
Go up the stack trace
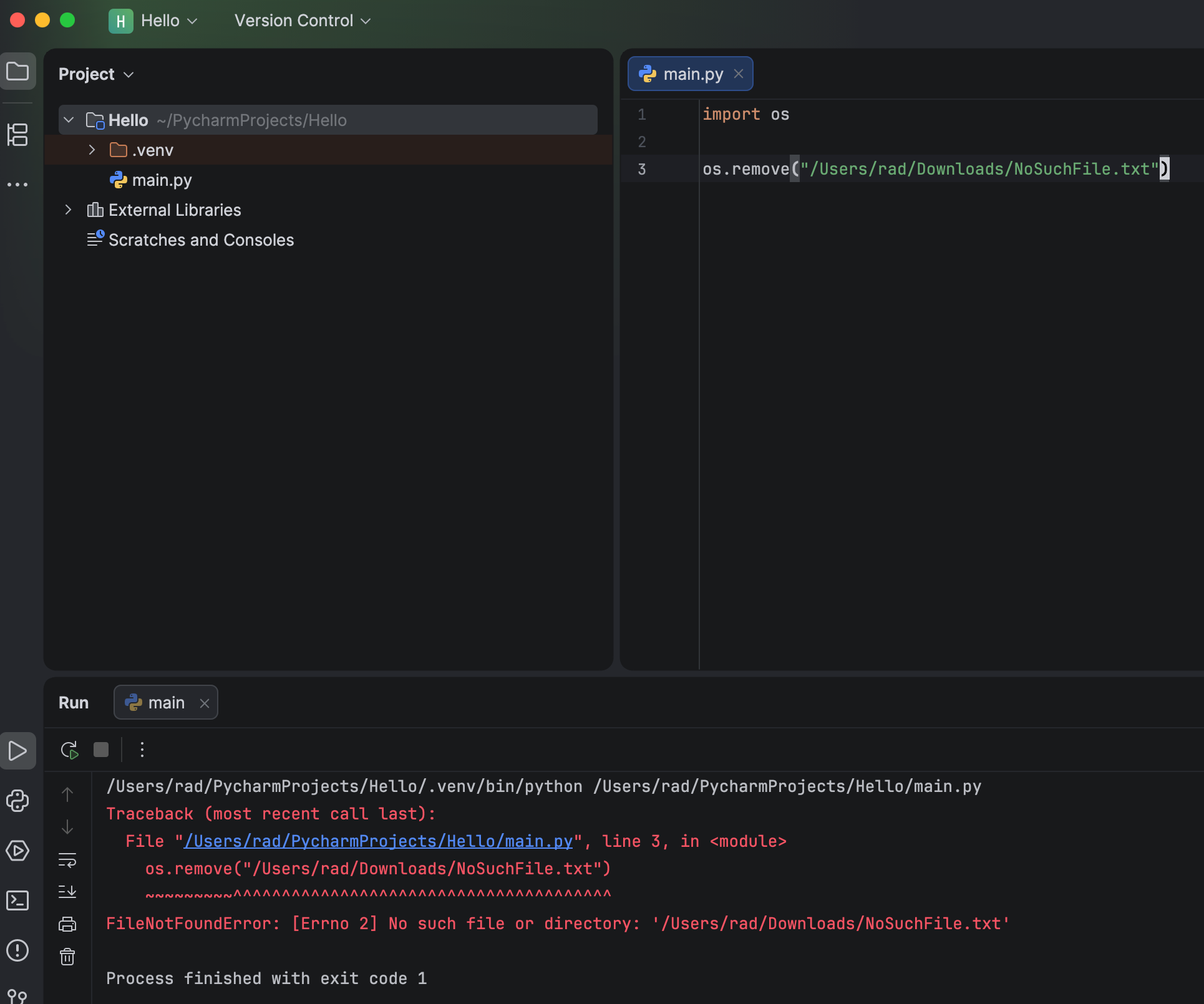click(67, 794)
